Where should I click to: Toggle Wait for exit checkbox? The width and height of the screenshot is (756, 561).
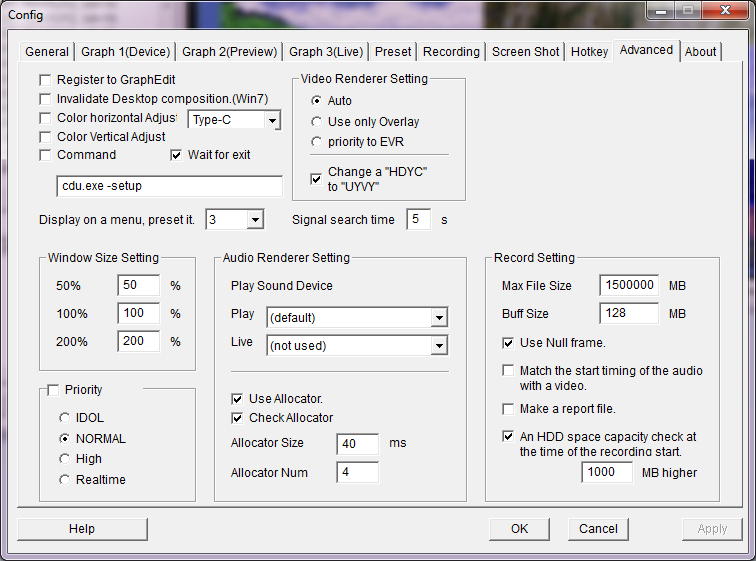(177, 156)
